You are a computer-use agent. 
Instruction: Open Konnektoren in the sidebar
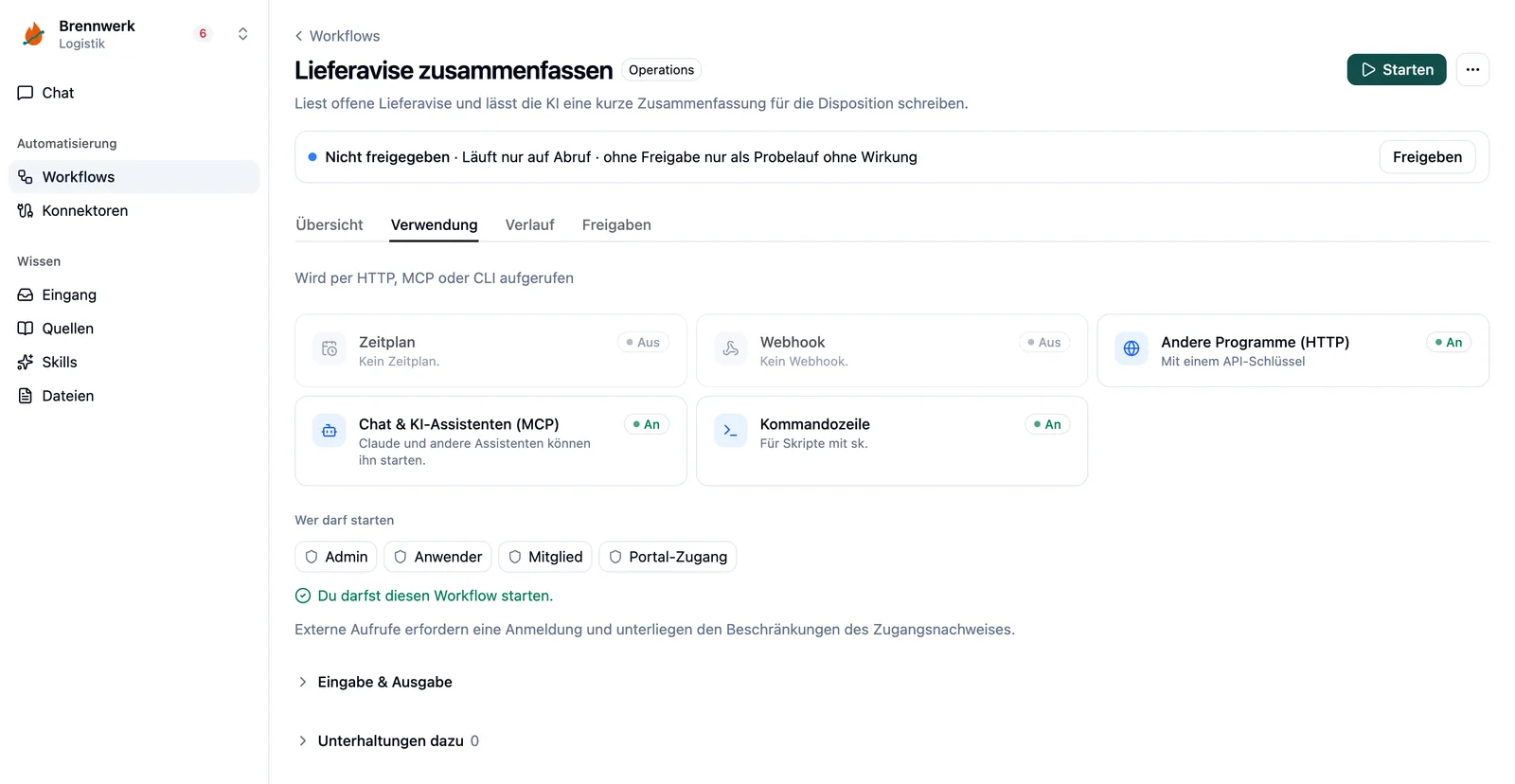134,211
